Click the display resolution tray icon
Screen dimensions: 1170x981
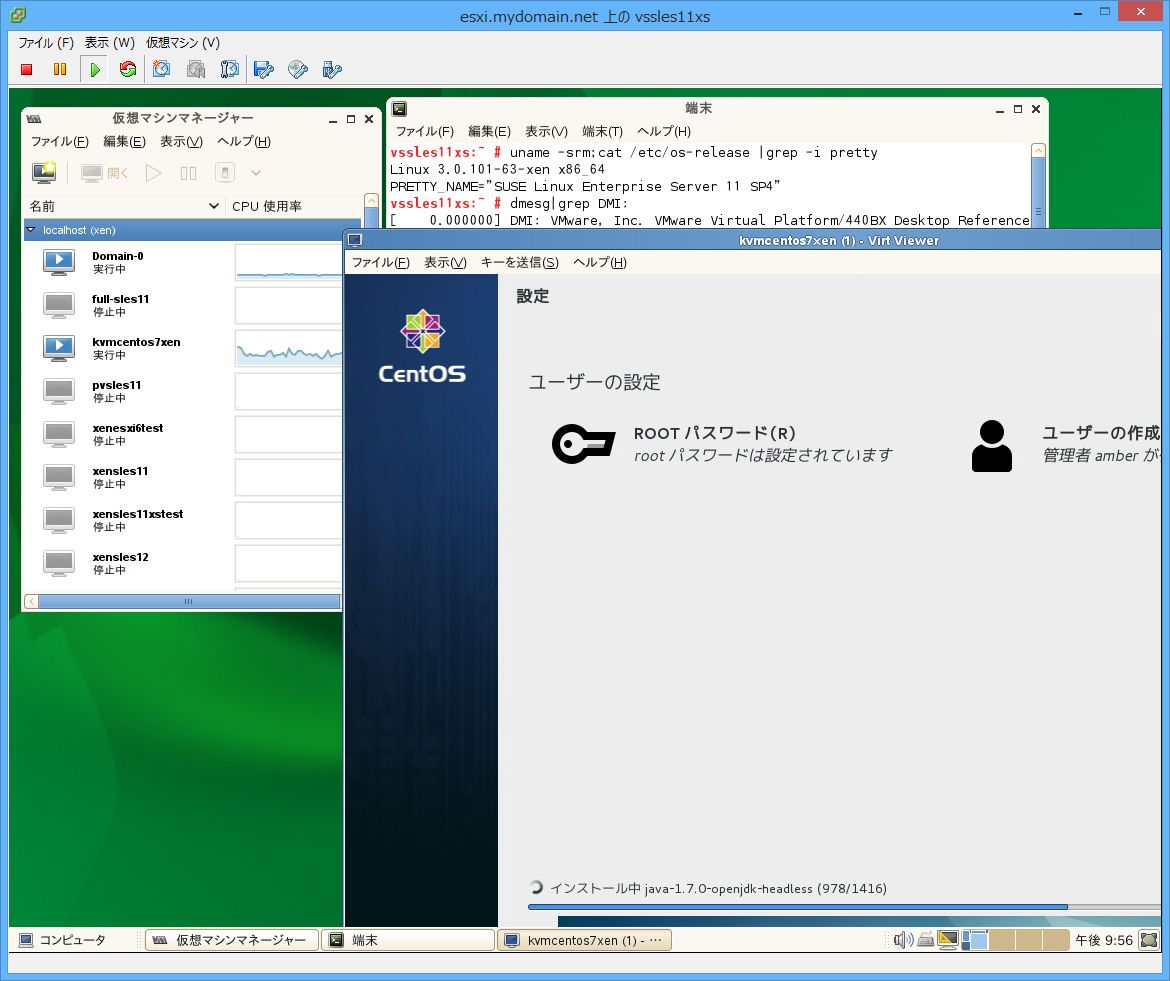tap(948, 940)
